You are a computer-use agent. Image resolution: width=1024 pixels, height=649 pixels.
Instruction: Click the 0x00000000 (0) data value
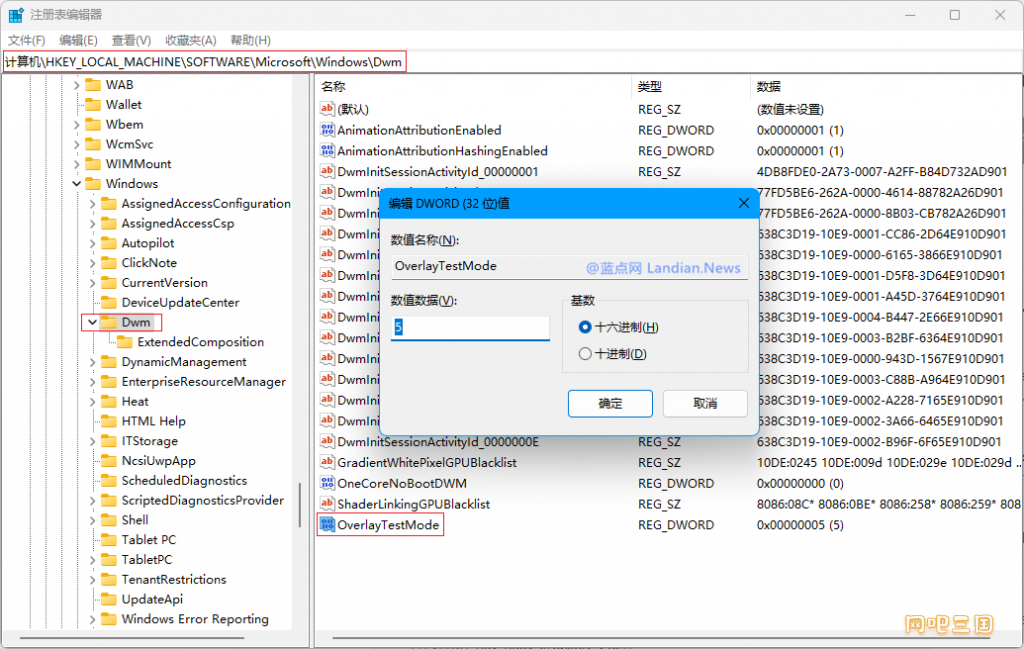point(800,483)
